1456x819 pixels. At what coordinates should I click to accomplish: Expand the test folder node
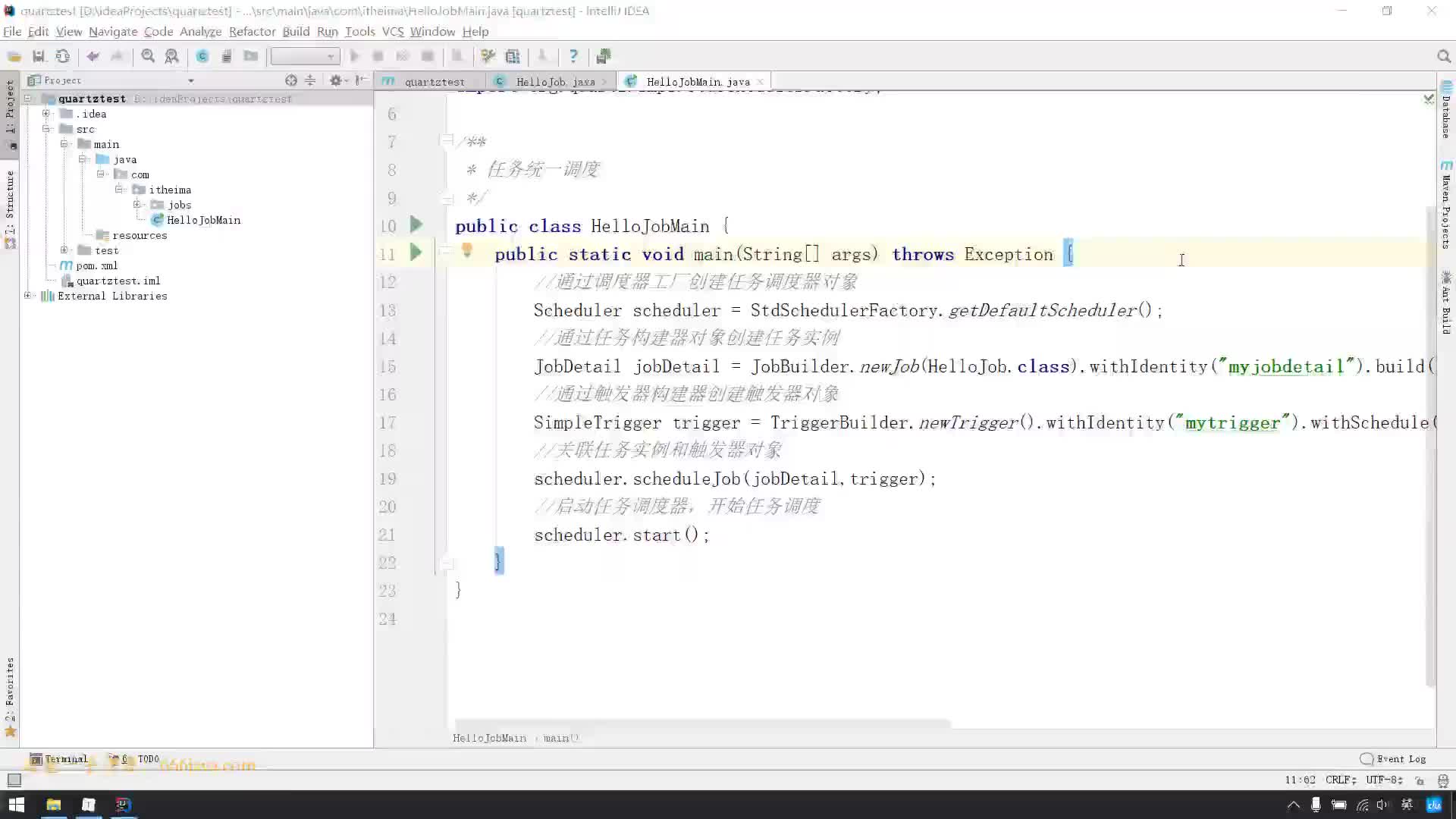64,250
